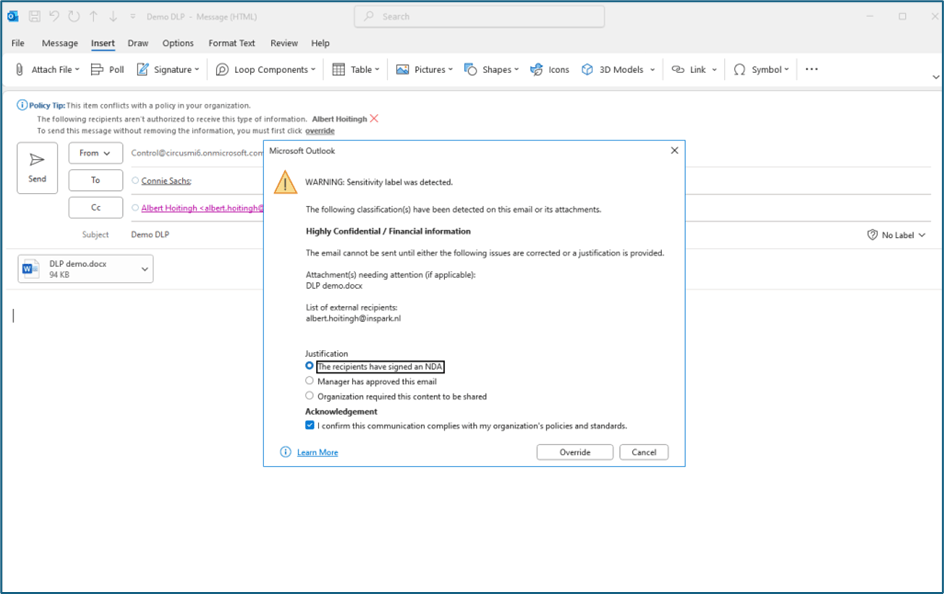Viewport: 944px width, 594px height.
Task: Open the No Label sensitivity dropdown
Action: pos(896,235)
